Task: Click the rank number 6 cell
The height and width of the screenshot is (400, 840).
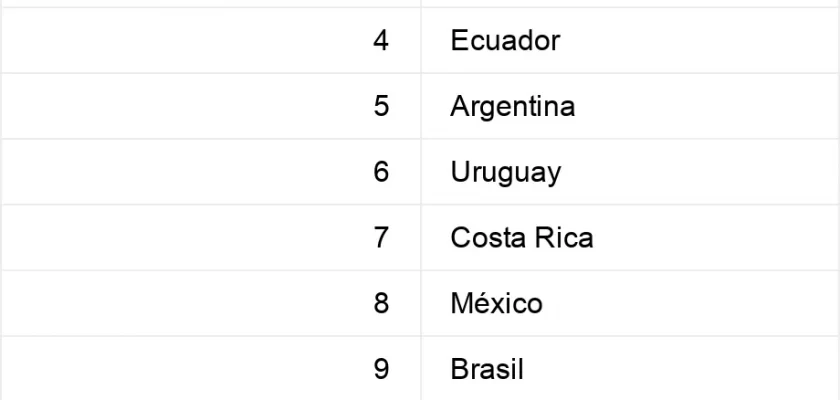Action: click(211, 172)
